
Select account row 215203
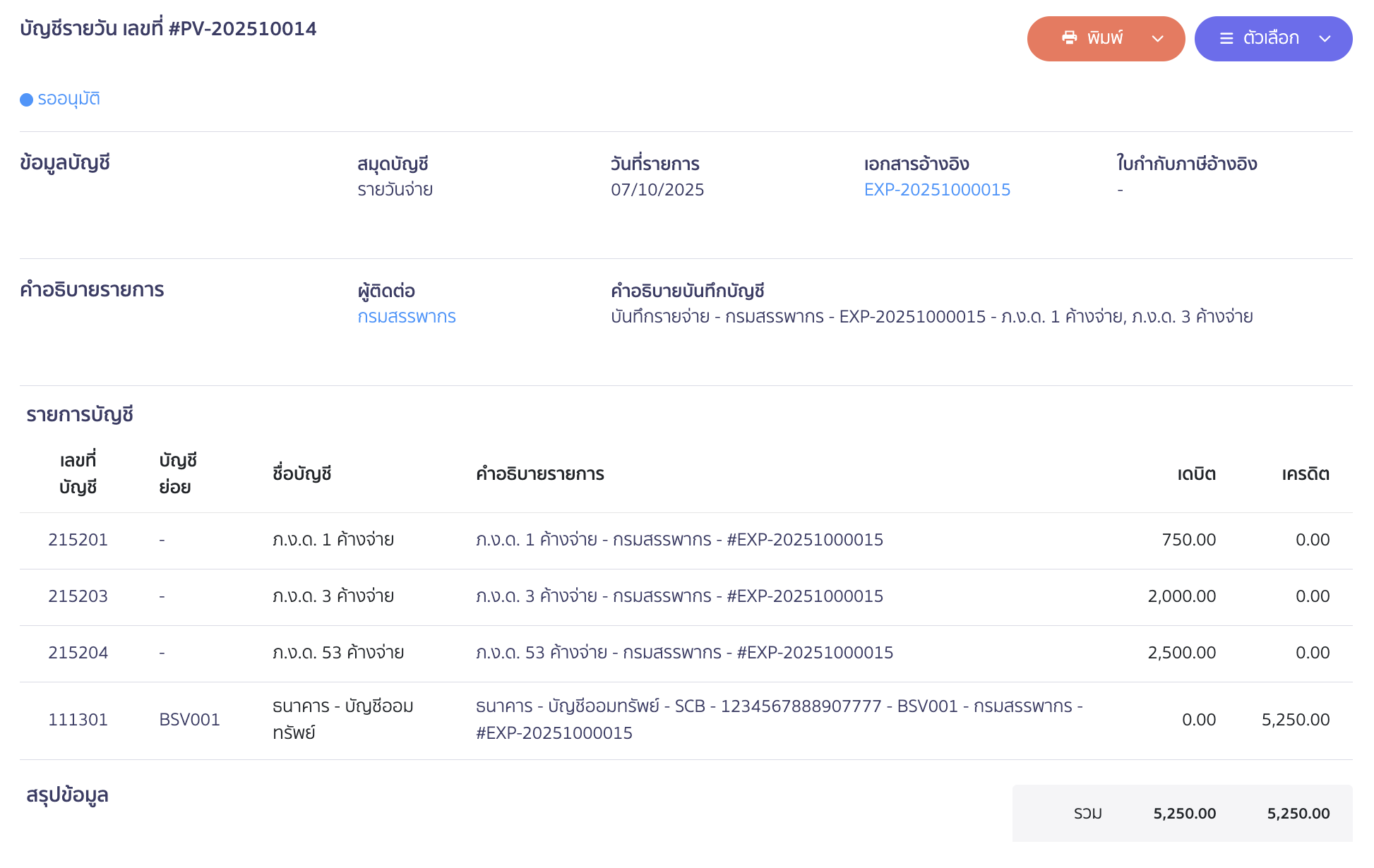click(x=78, y=596)
